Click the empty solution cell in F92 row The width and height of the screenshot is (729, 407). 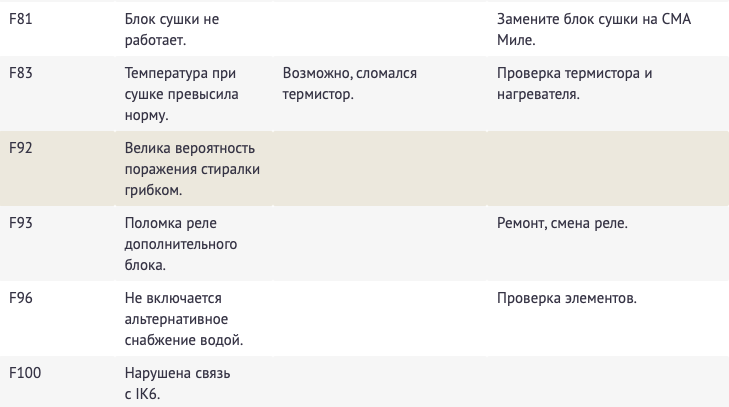click(x=608, y=168)
